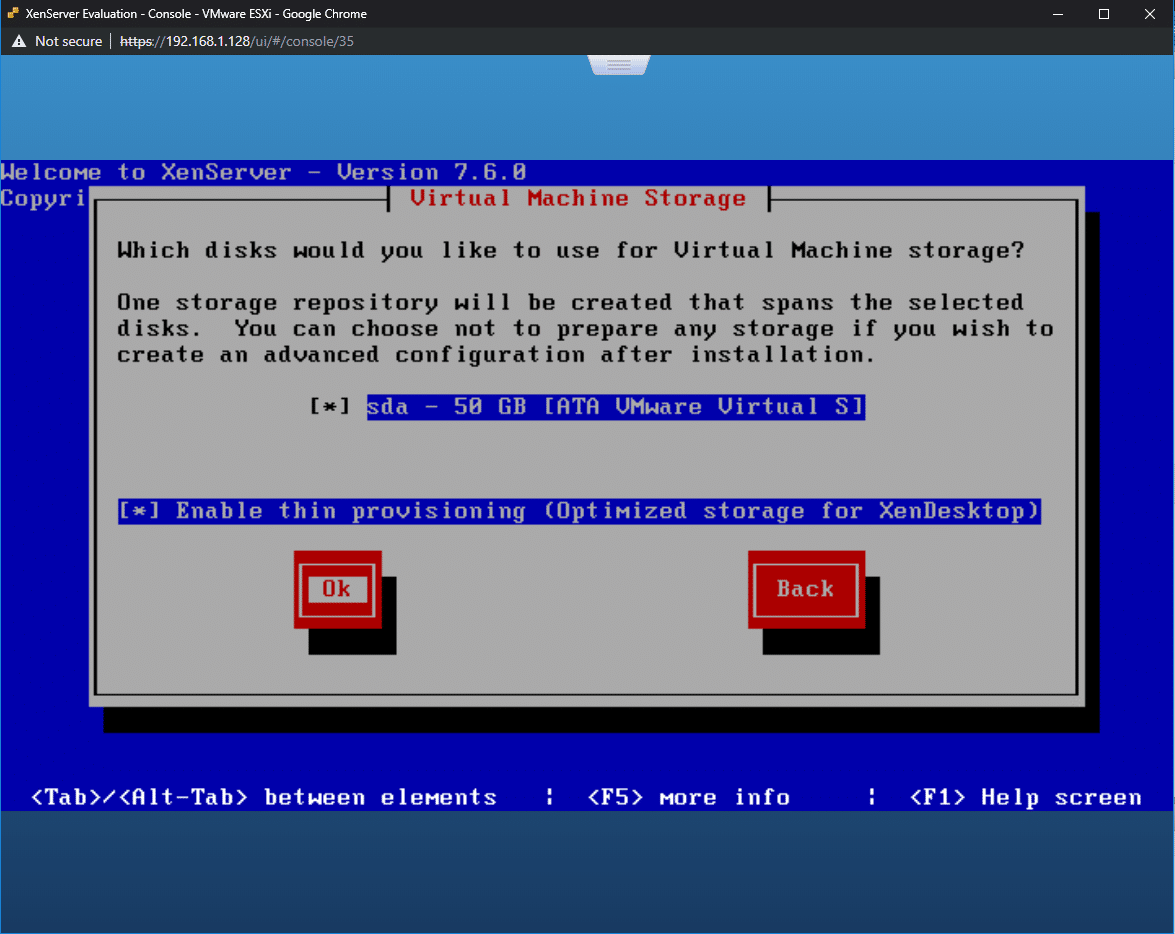Click the XenServer console window favicon
1175x934 pixels.
[13, 13]
